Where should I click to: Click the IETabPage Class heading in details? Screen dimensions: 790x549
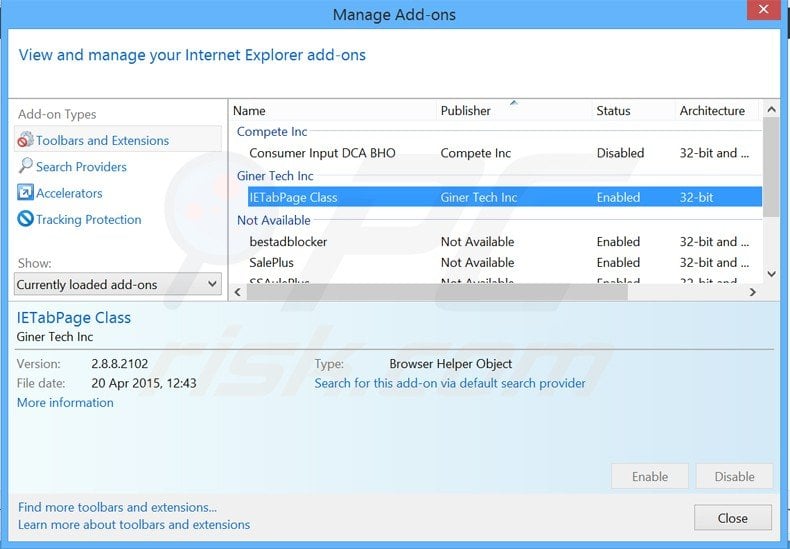[x=74, y=318]
